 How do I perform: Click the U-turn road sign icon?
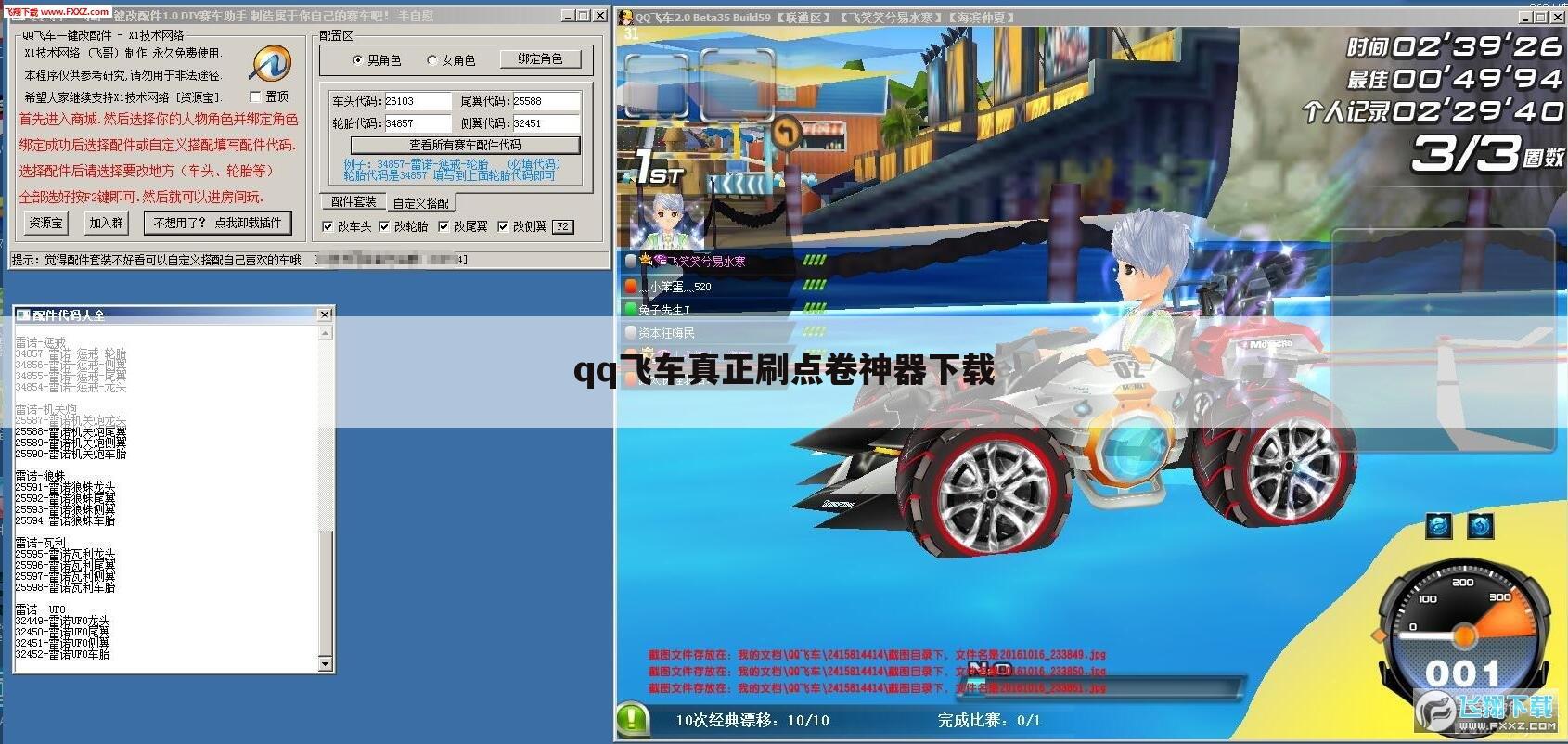pos(787,132)
